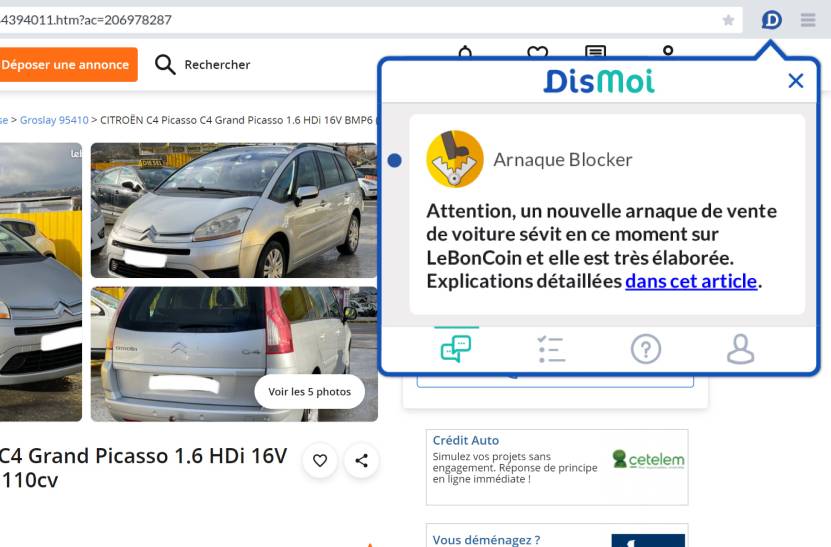The height and width of the screenshot is (547, 831).
Task: Select the DisMoi messages tab icon
Action: (x=456, y=349)
